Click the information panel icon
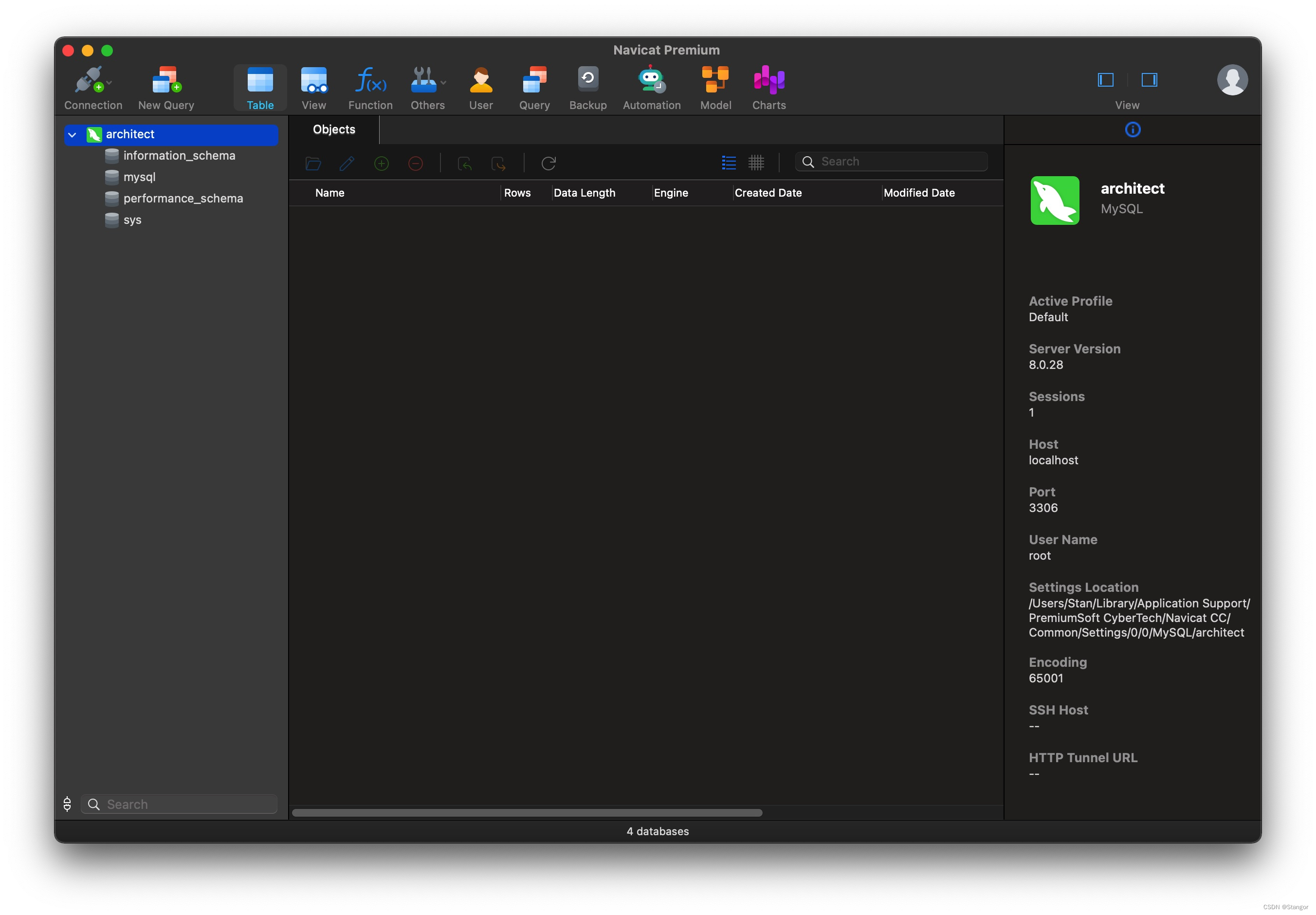The height and width of the screenshot is (915, 1316). tap(1132, 129)
